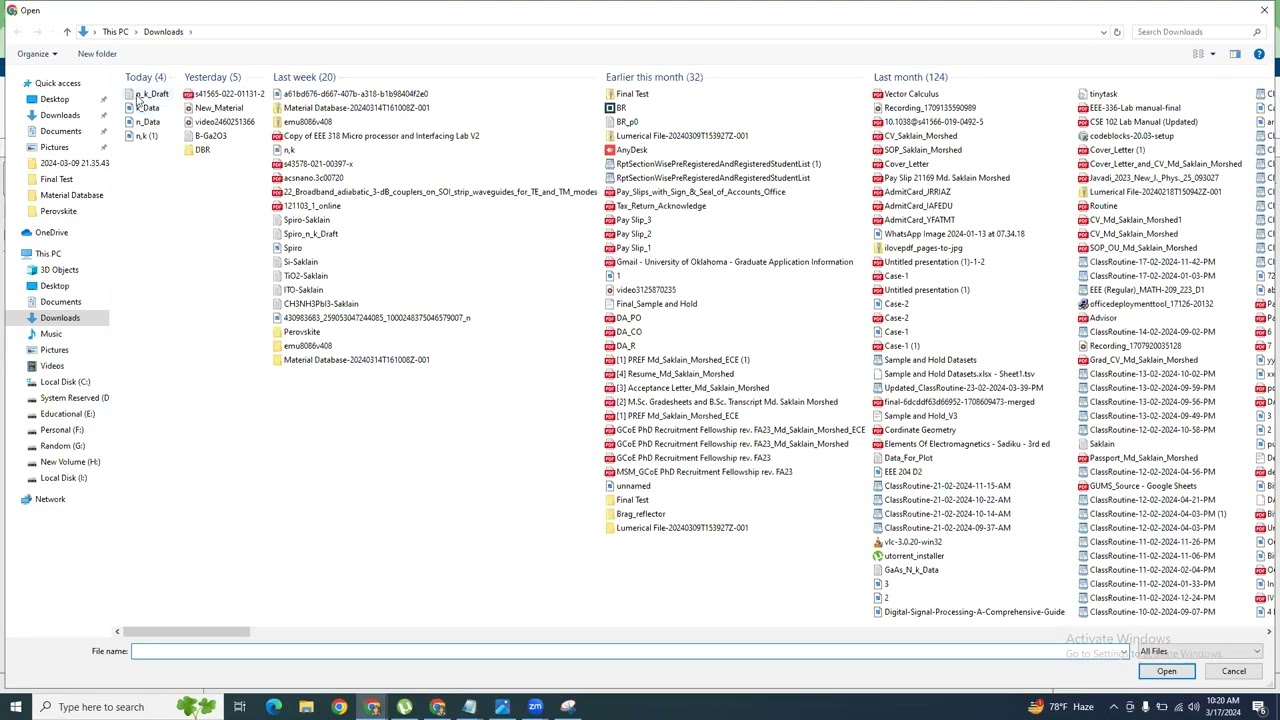This screenshot has width=1280, height=720.
Task: Click the Search Downloads field
Action: [x=1197, y=32]
